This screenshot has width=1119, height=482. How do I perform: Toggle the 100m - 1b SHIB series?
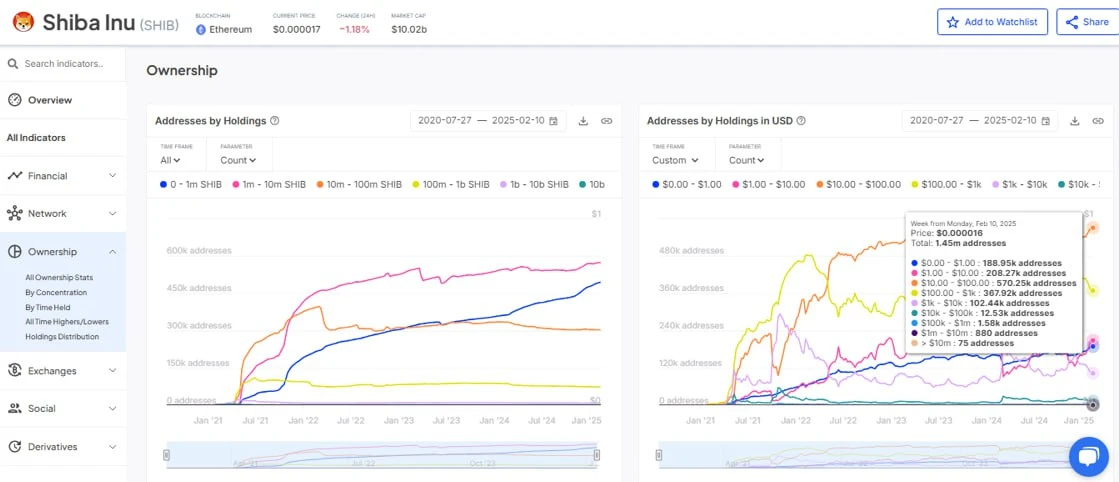click(x=451, y=184)
